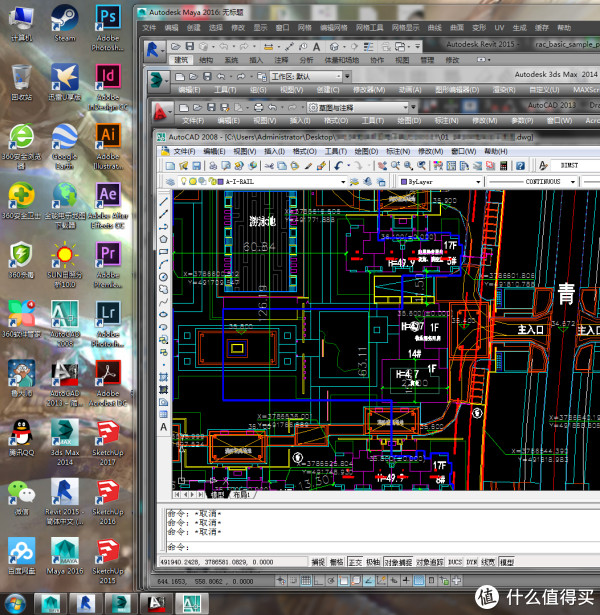Screen dimensions: 600x615
Task: Click the Text A icon in Revit quick access toolbar
Action: click(316, 47)
